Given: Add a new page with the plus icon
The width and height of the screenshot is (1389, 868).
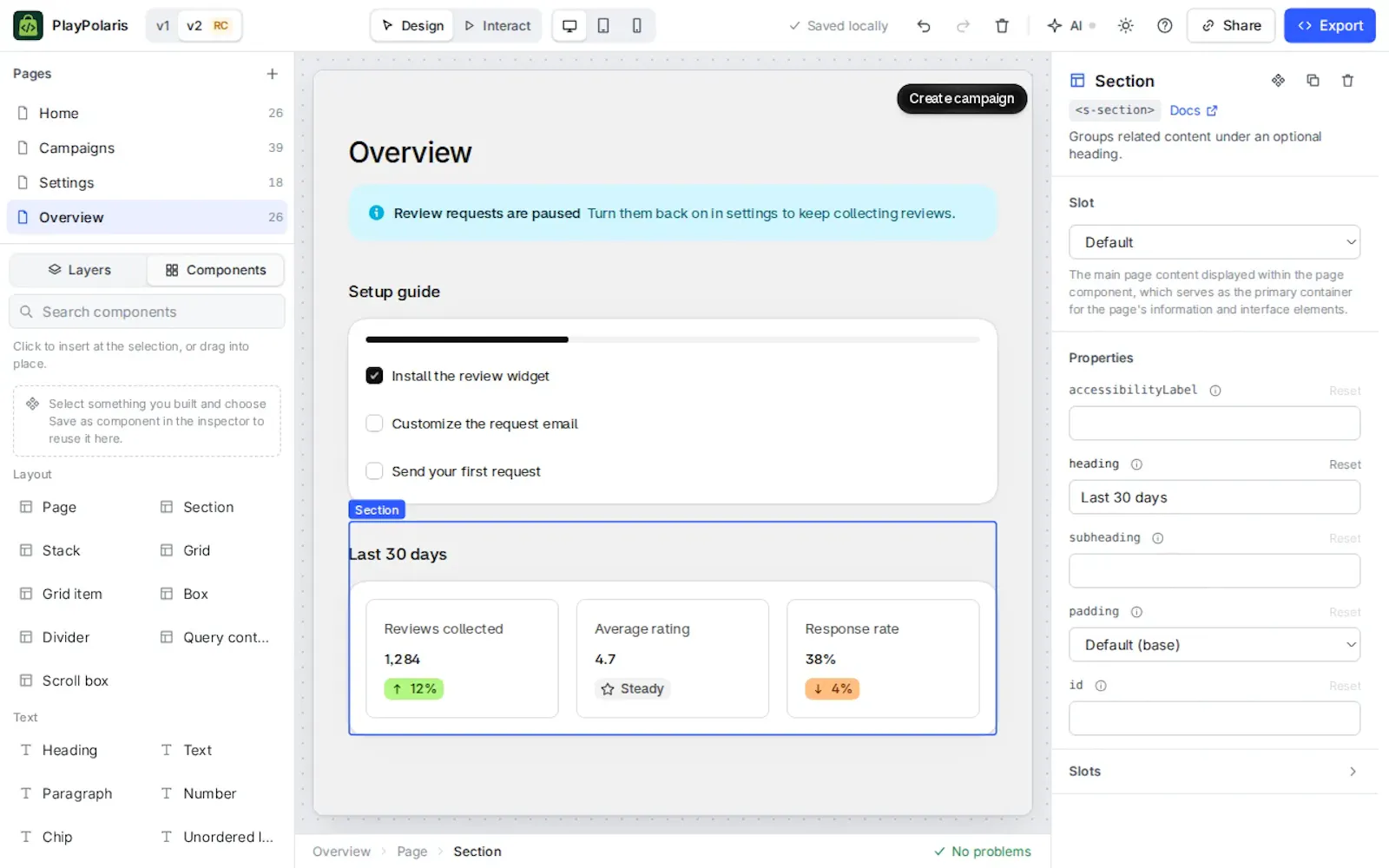Looking at the screenshot, I should (273, 74).
